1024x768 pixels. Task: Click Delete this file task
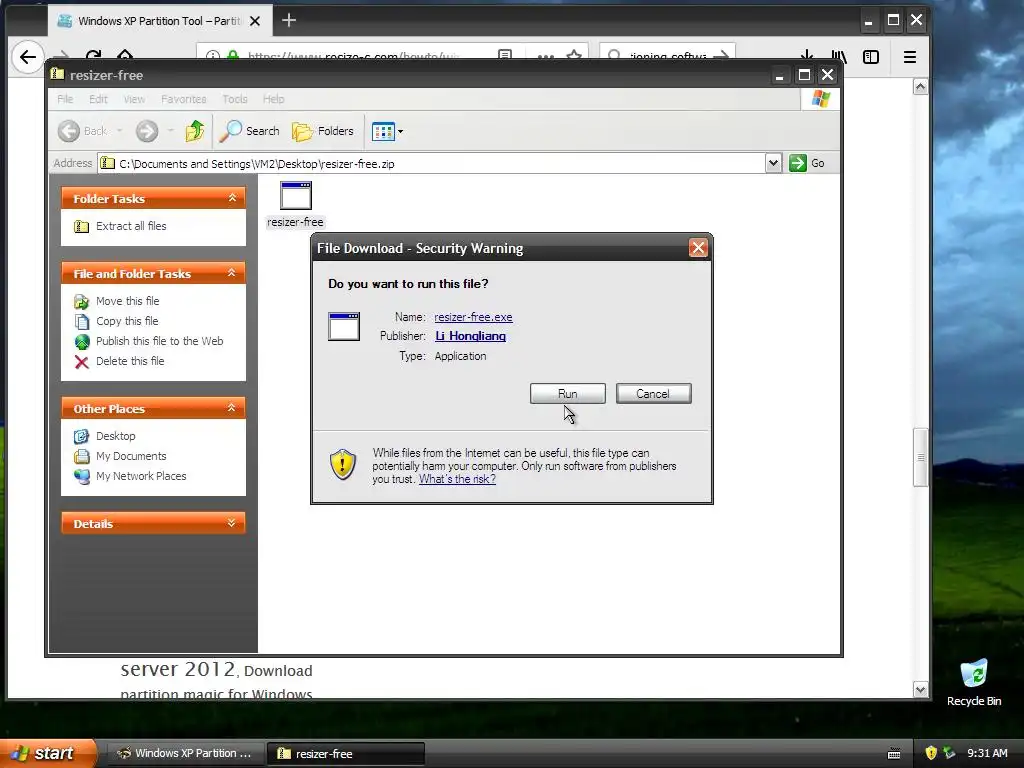(x=130, y=361)
